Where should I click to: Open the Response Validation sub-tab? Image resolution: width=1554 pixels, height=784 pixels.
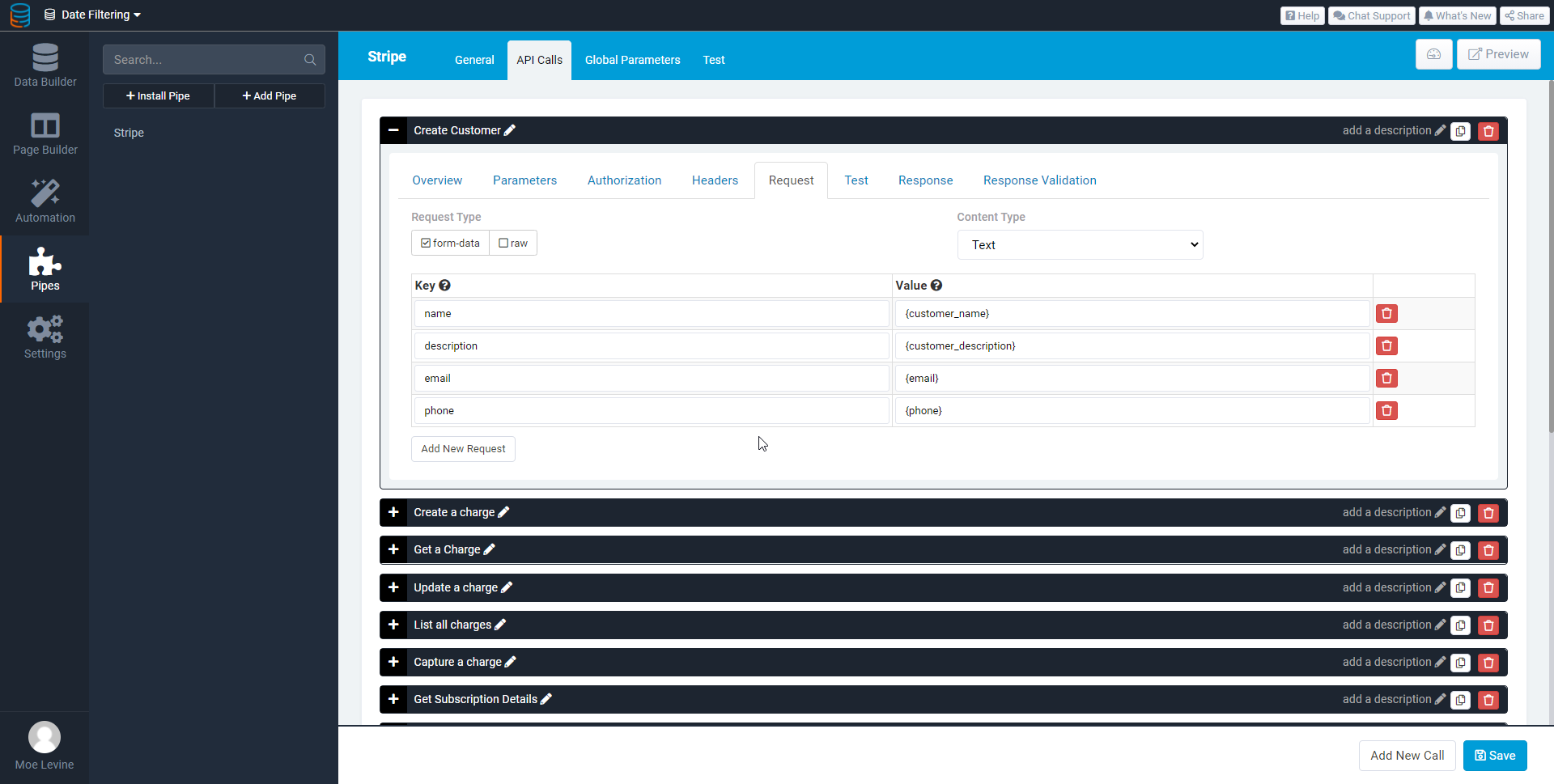(x=1039, y=180)
